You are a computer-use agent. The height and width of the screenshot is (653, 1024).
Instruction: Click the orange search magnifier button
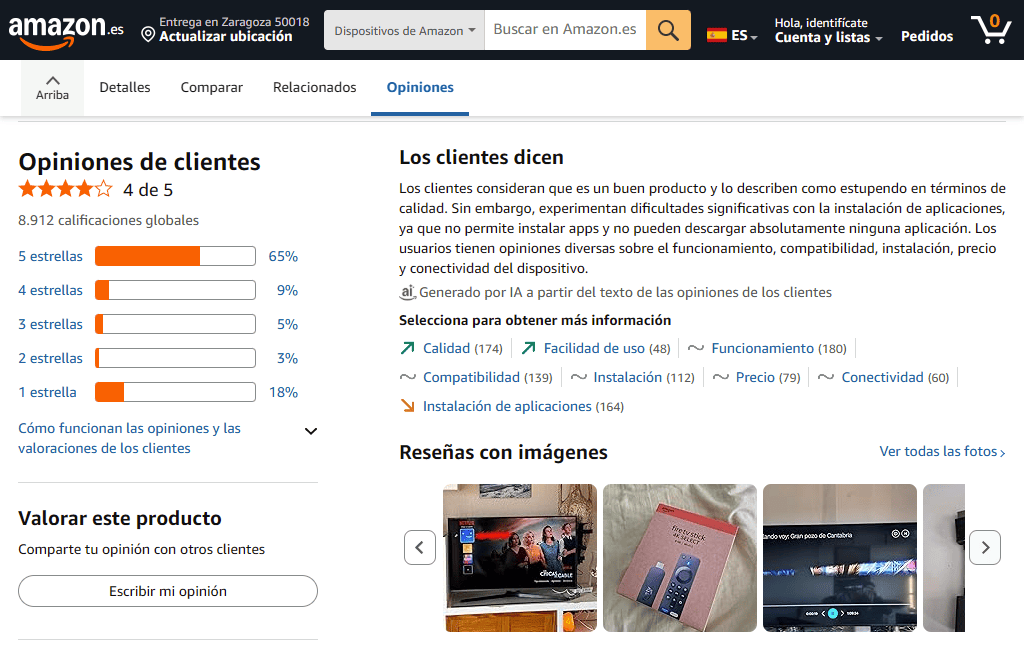click(668, 30)
